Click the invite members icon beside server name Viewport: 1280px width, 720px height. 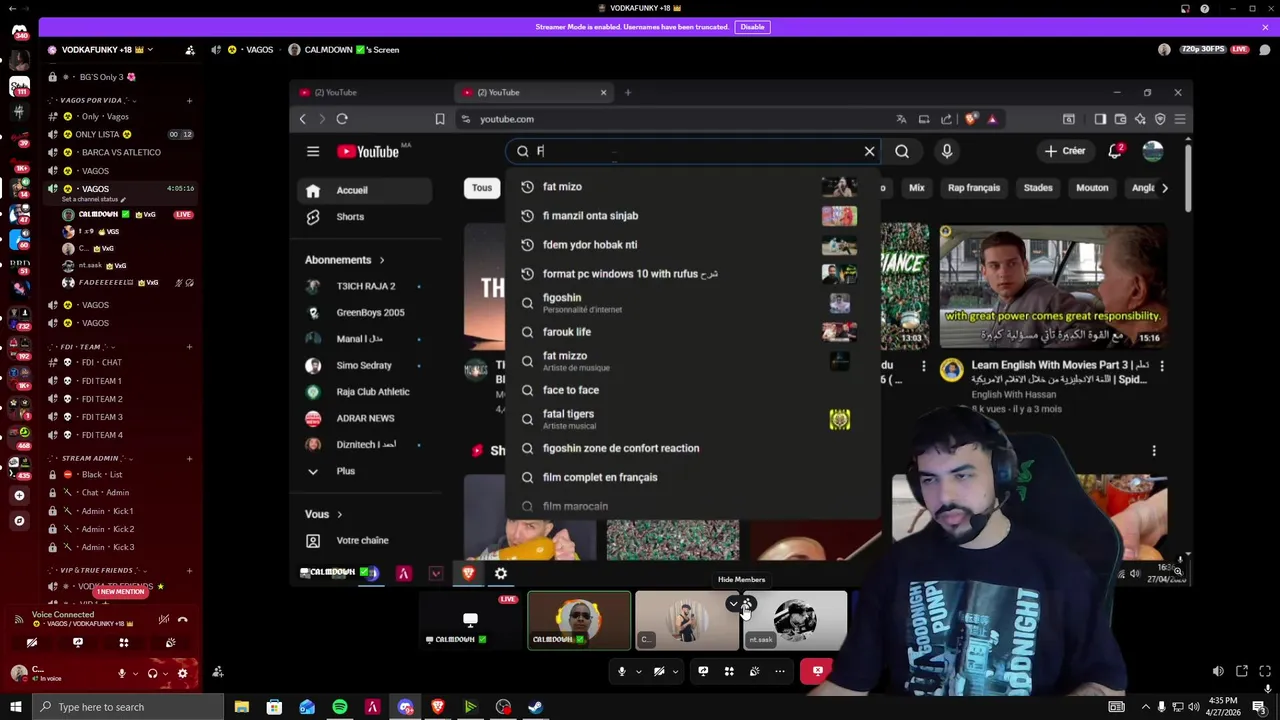point(190,50)
